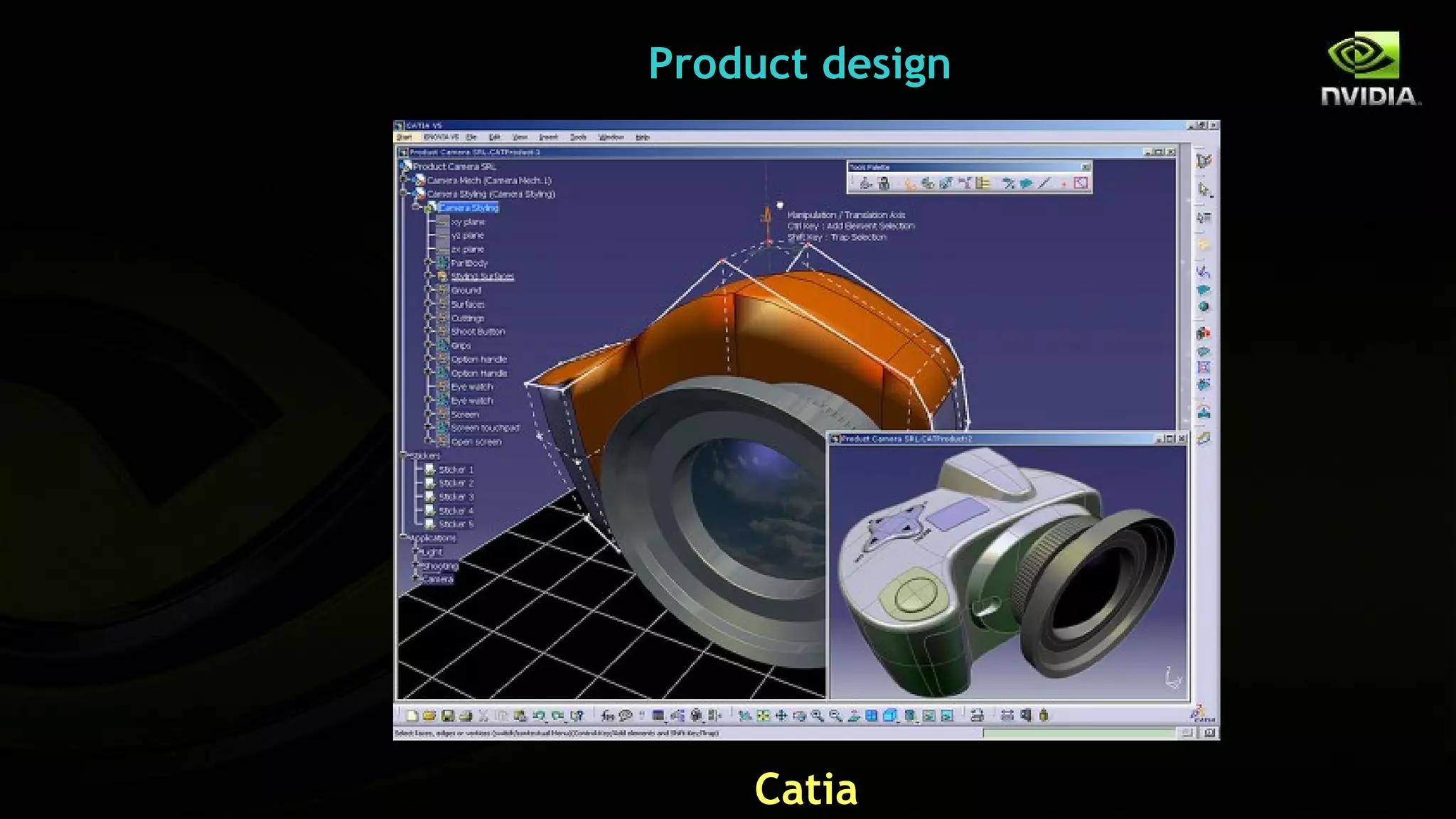Screen dimensions: 1456x819
Task: Click the Product Camera SRL root node
Action: (x=454, y=166)
